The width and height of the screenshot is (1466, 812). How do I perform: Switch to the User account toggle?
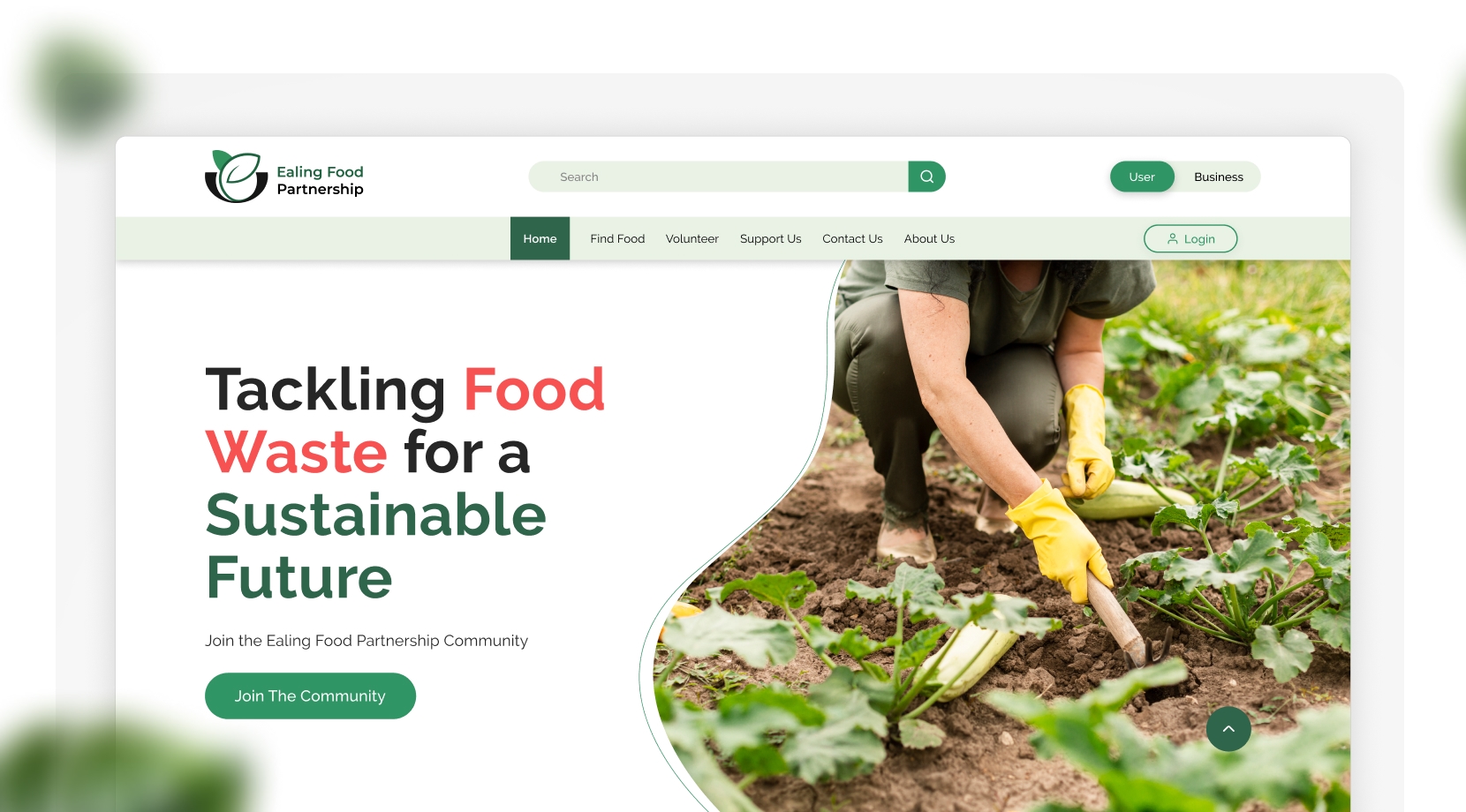[x=1142, y=177]
